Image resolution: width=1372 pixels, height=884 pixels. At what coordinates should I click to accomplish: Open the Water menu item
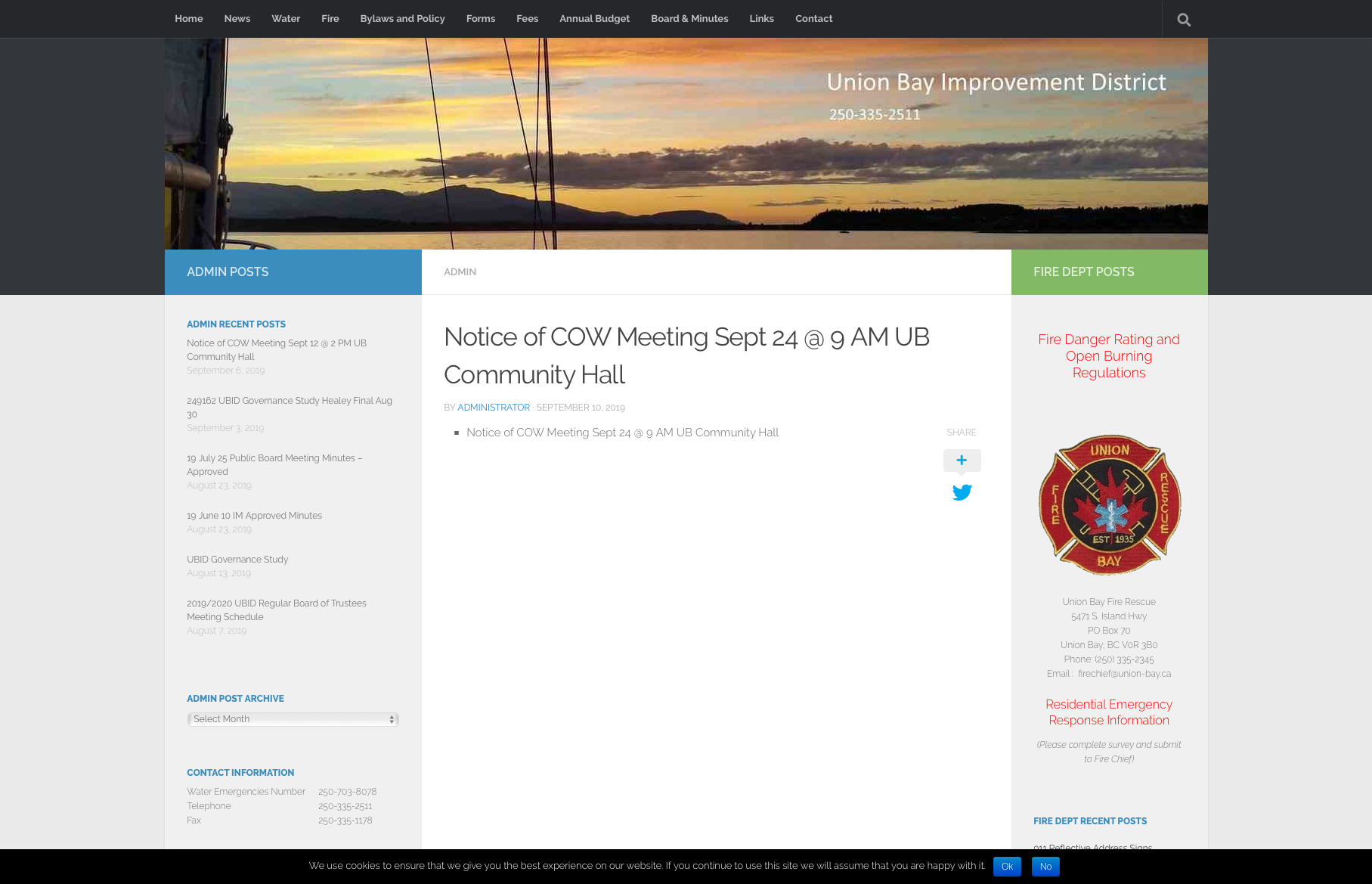coord(286,19)
